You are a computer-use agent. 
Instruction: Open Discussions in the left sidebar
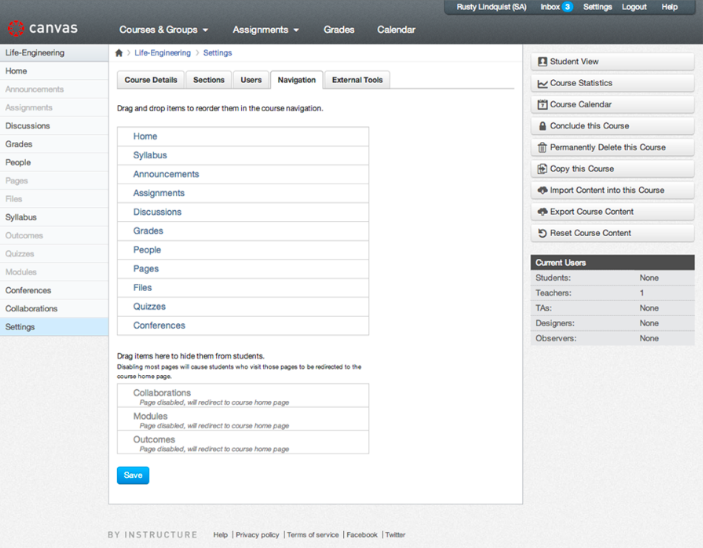point(54,126)
